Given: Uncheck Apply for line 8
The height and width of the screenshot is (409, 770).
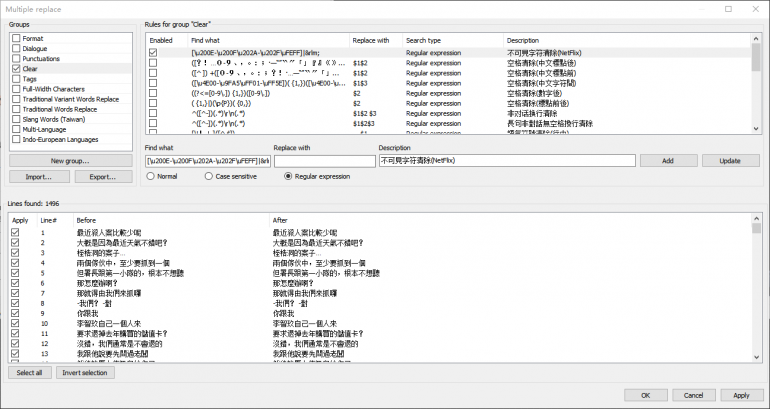Looking at the screenshot, I should [x=15, y=303].
